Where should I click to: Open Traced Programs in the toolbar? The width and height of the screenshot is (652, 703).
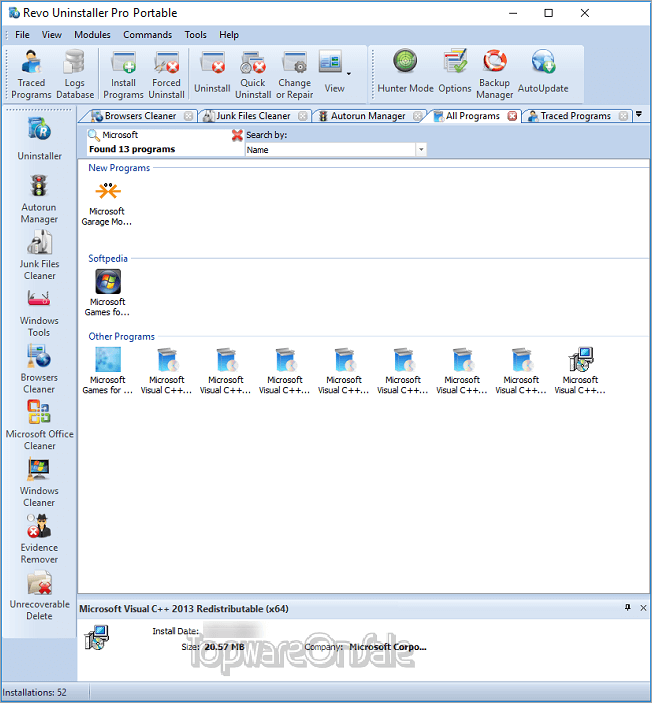pos(31,74)
